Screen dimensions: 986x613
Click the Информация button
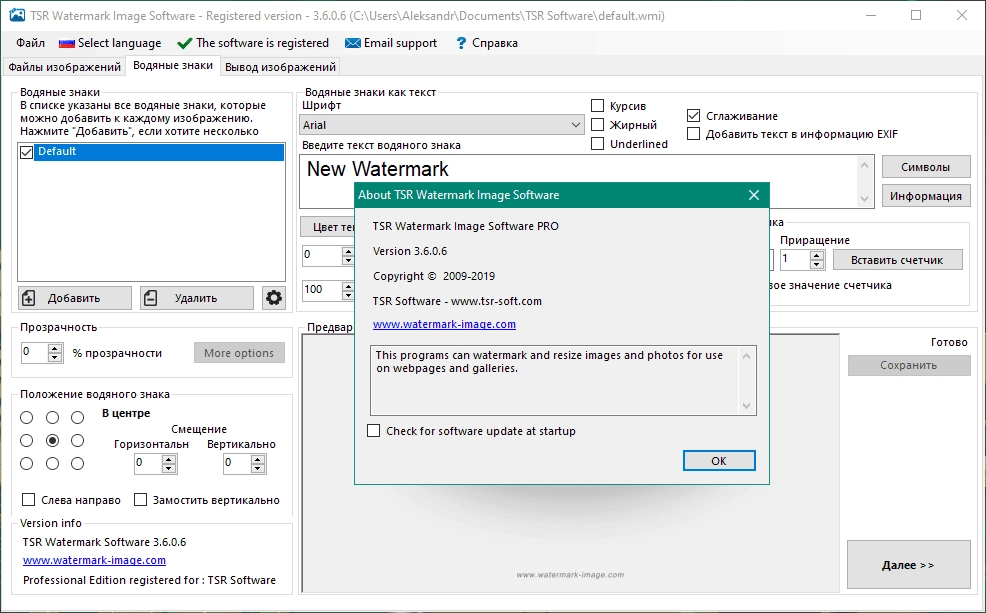[926, 196]
